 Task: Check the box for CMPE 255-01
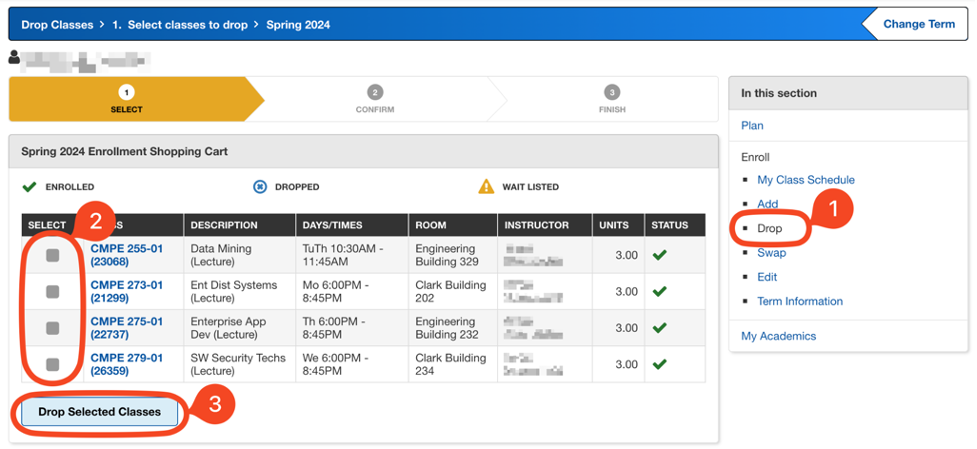(52, 256)
